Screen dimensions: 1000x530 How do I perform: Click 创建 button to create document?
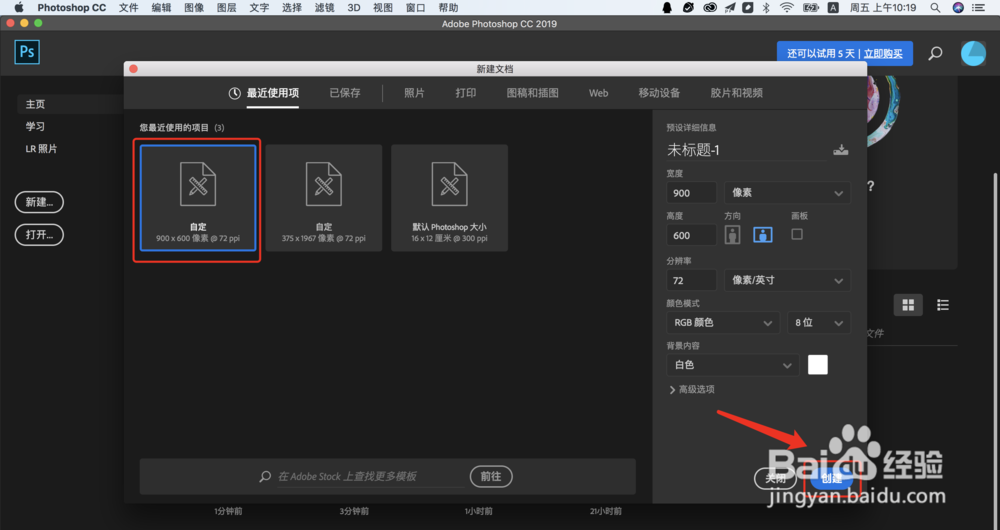[832, 478]
